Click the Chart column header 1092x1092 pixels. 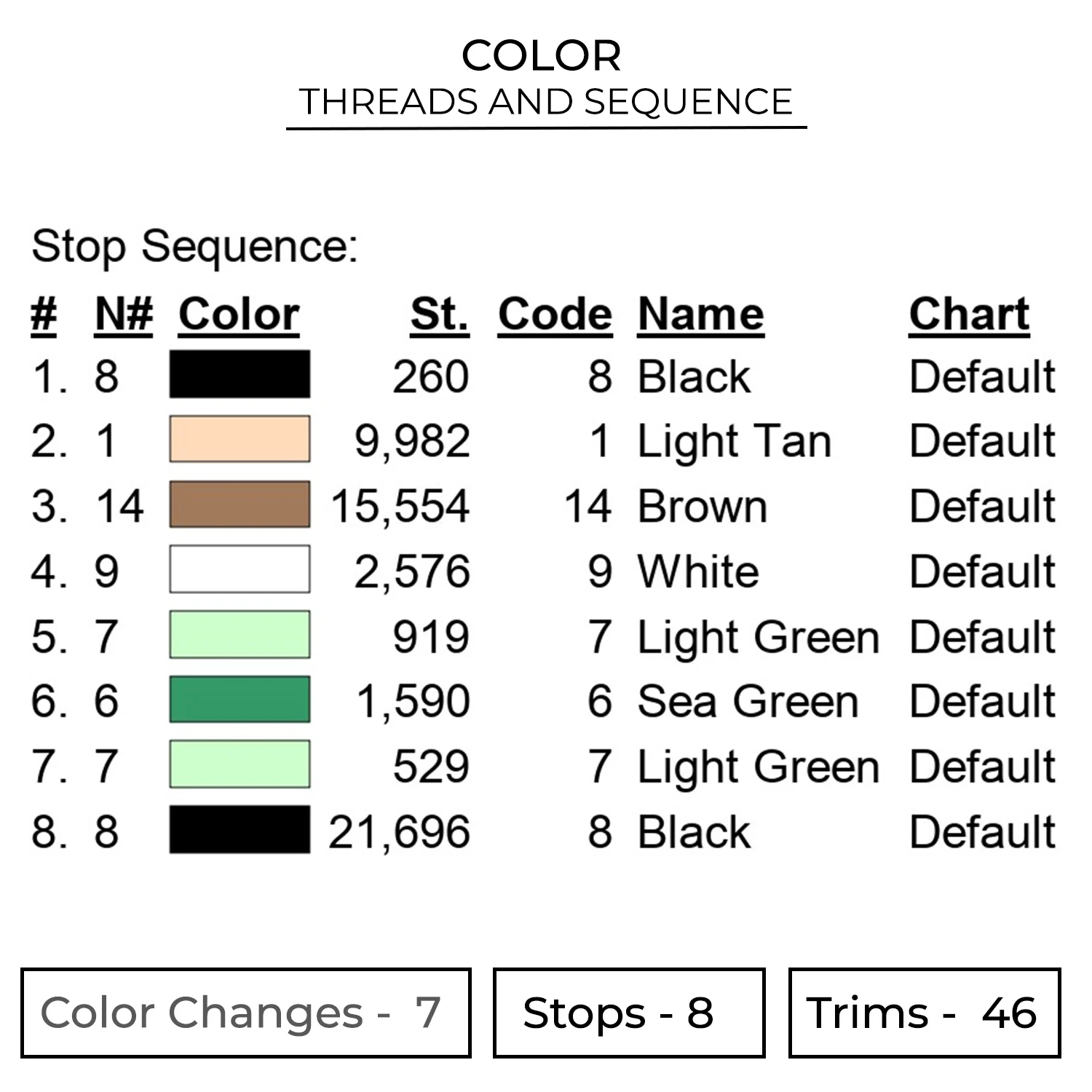(969, 314)
